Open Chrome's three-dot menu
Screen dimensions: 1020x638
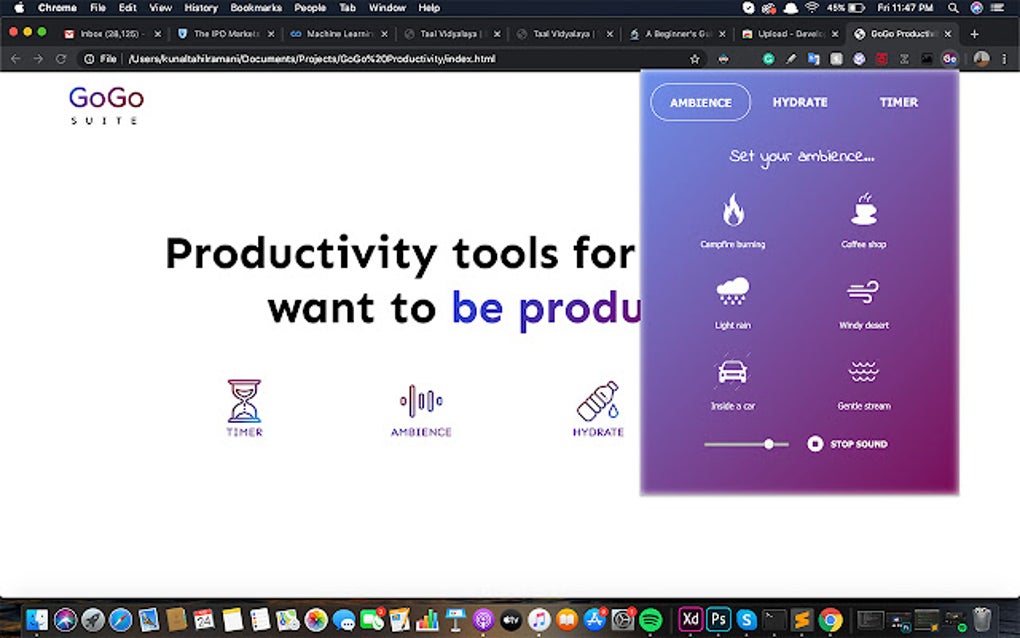(1003, 58)
